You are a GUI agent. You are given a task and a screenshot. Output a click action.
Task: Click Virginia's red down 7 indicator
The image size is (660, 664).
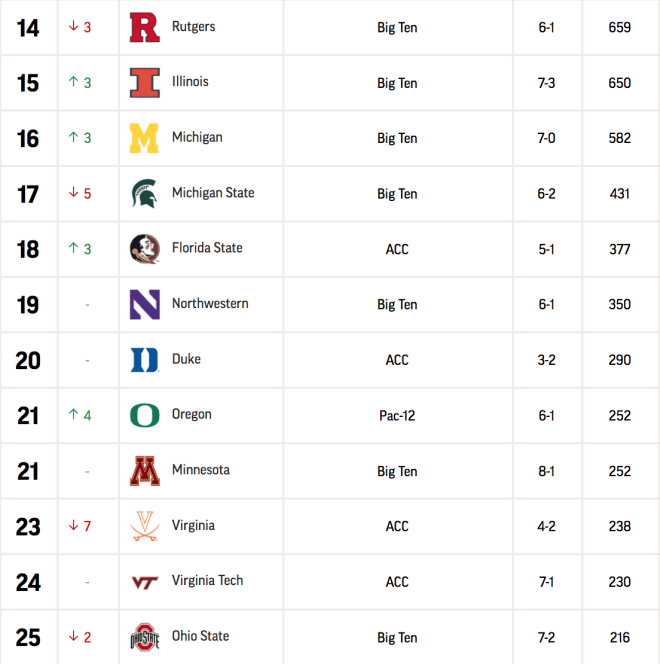click(80, 526)
